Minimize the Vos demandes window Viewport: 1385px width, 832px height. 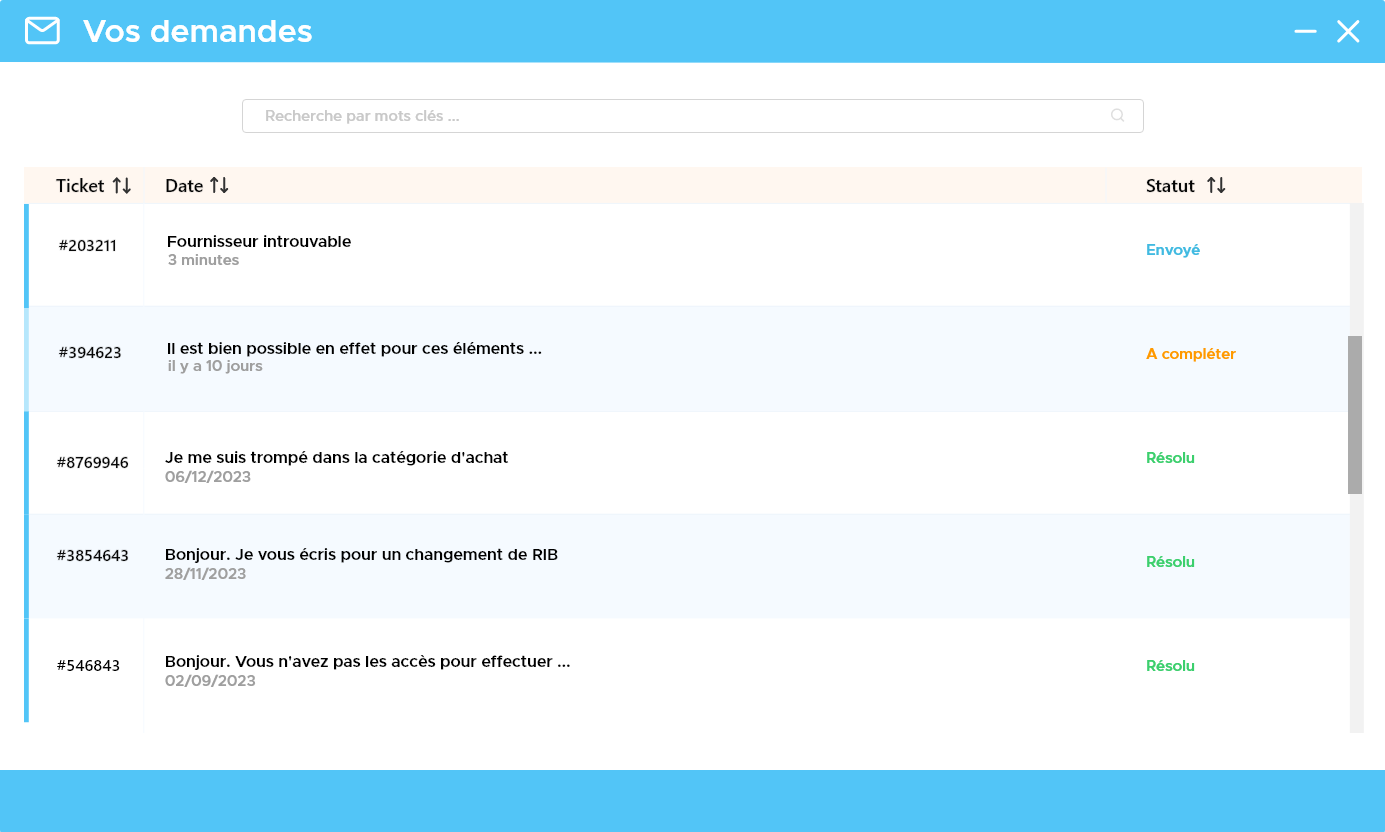coord(1305,31)
